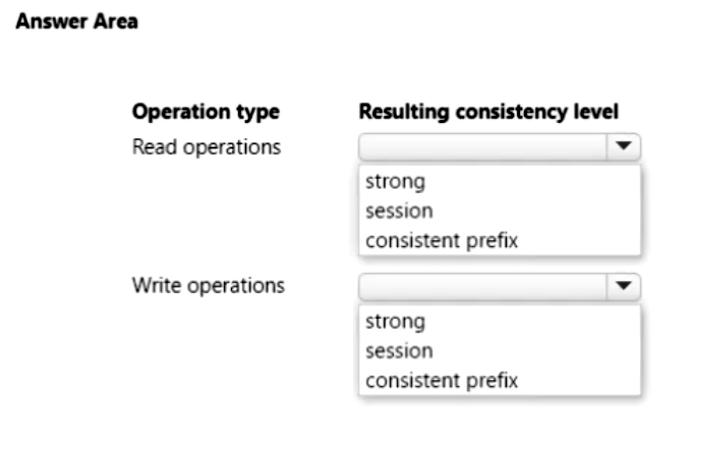Click the Write operations dropdown arrow
Image resolution: width=725 pixels, height=459 pixels.
coord(623,286)
